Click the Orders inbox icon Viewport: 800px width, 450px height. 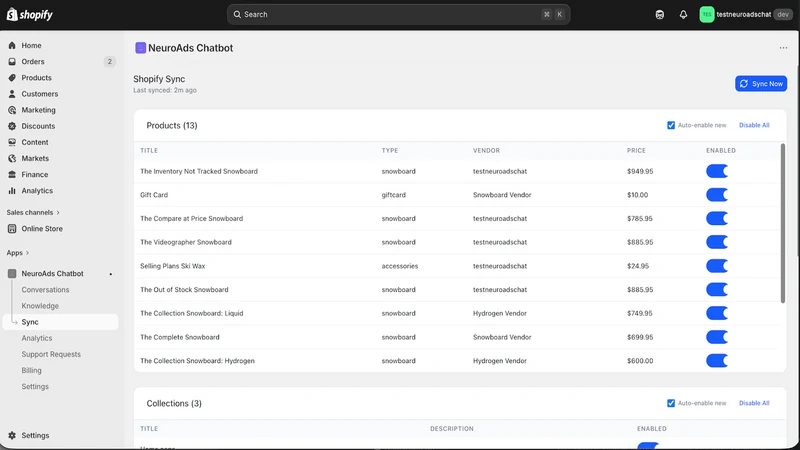[12, 62]
